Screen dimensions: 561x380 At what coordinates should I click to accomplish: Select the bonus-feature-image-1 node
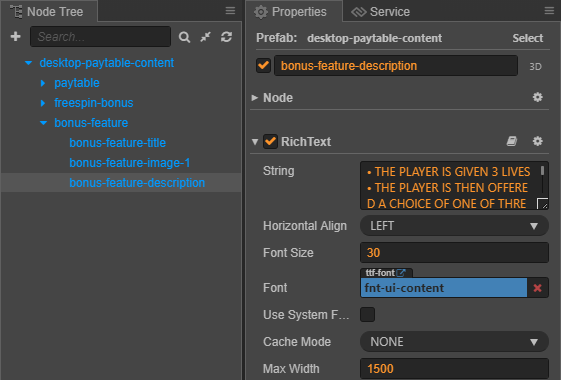coord(130,163)
